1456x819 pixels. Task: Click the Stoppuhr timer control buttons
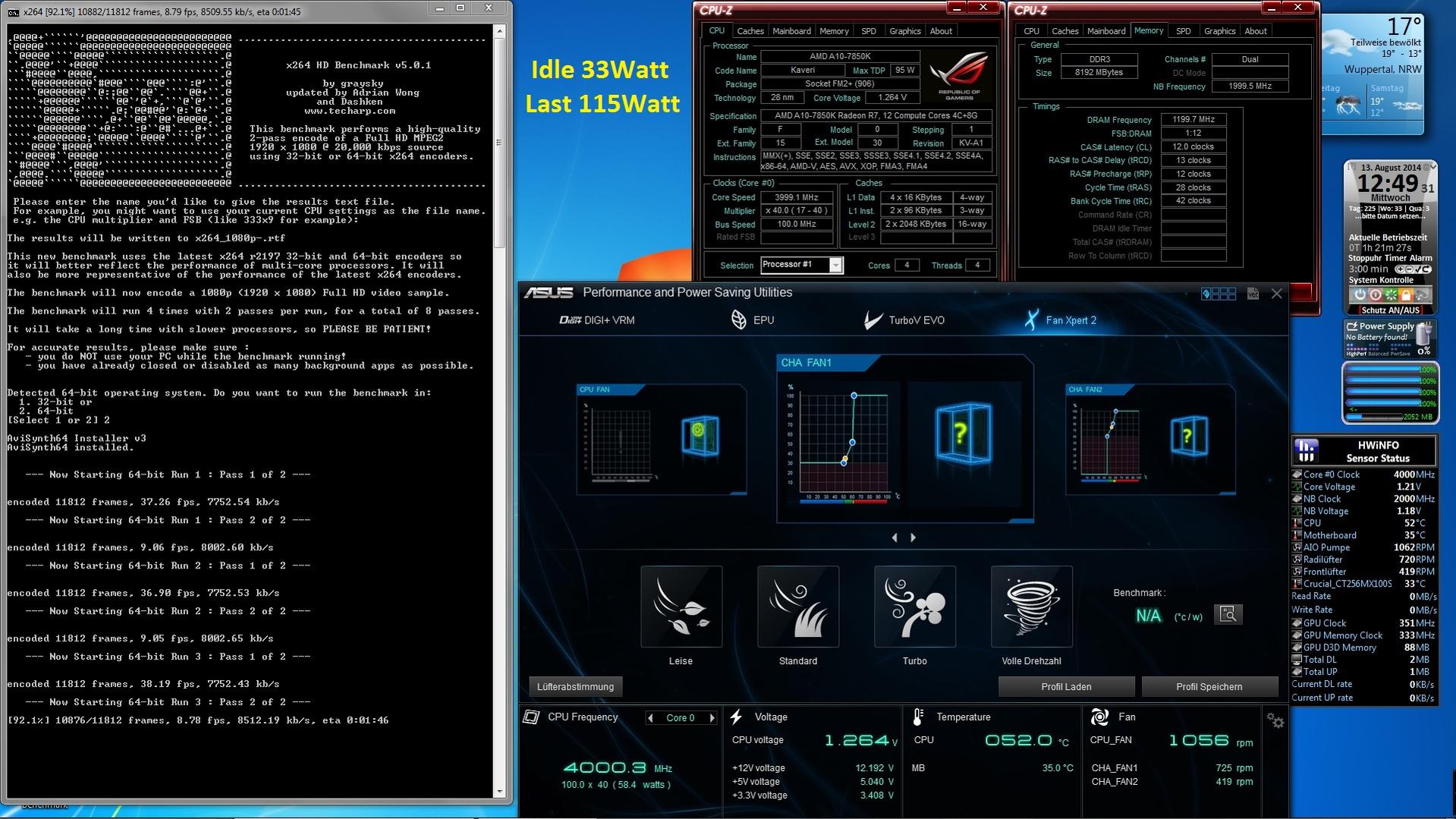tap(1413, 269)
